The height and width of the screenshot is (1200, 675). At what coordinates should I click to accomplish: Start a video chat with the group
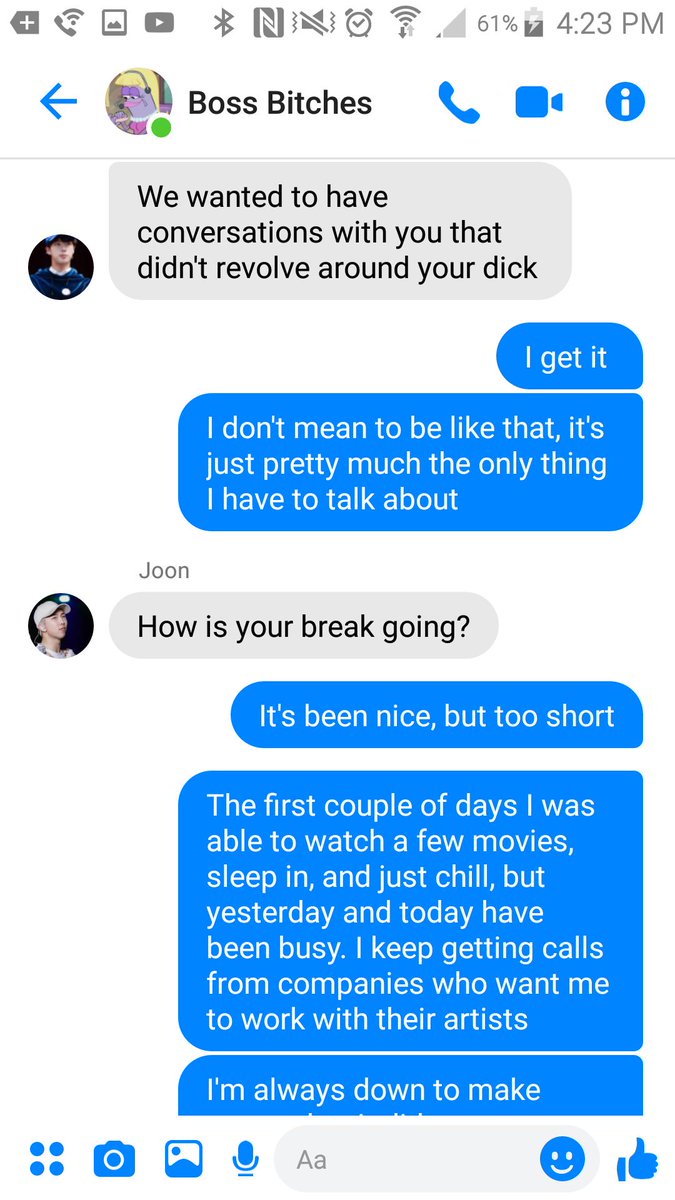coord(539,102)
